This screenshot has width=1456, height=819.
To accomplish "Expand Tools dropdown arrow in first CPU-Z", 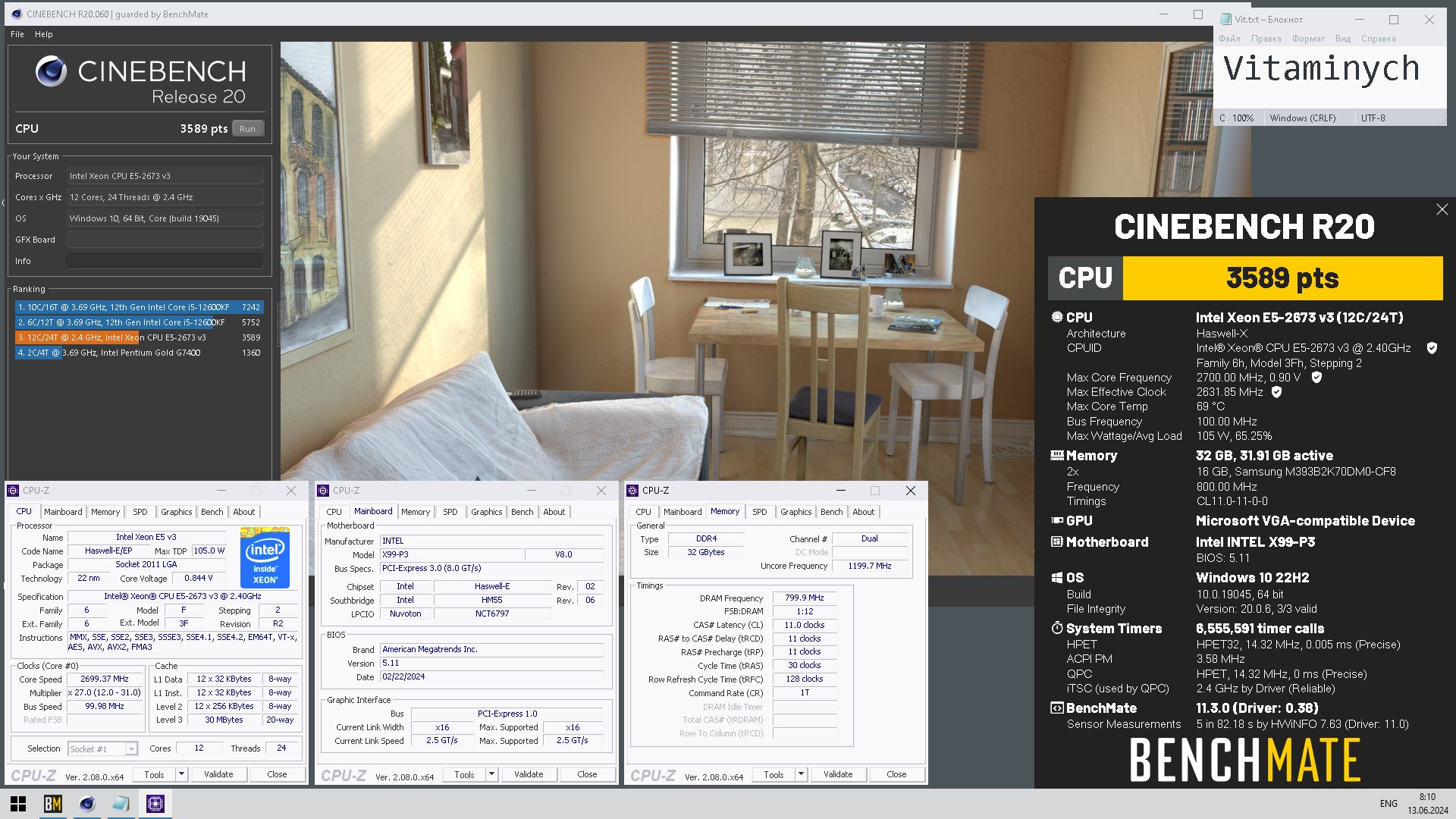I will (x=181, y=774).
